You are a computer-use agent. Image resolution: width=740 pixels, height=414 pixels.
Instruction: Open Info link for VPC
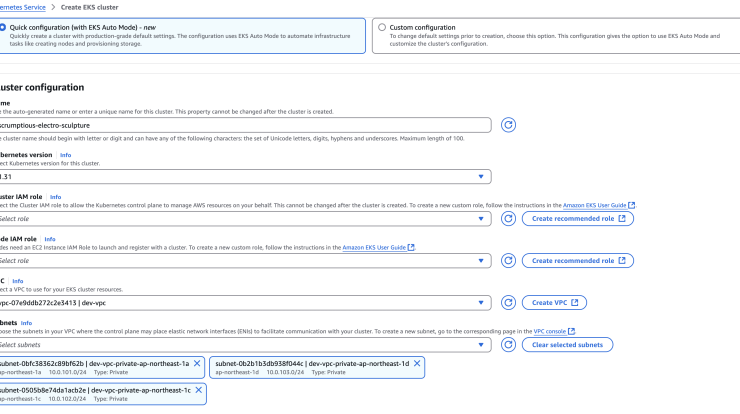18,281
